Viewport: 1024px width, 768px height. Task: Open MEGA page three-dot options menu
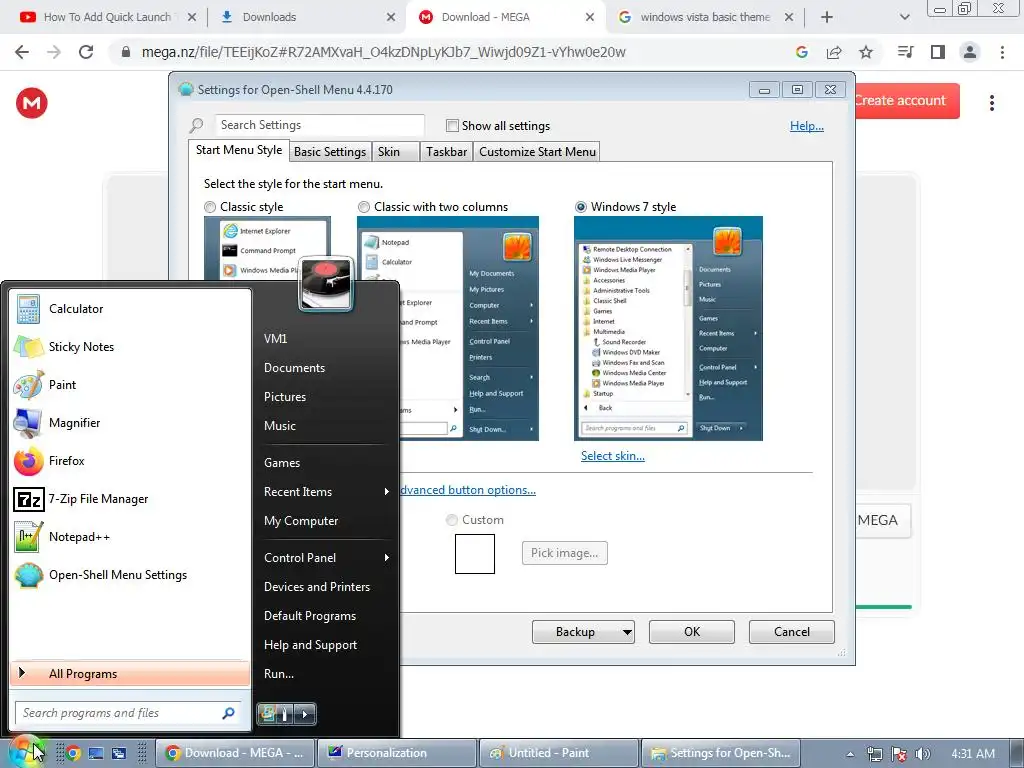pos(992,103)
